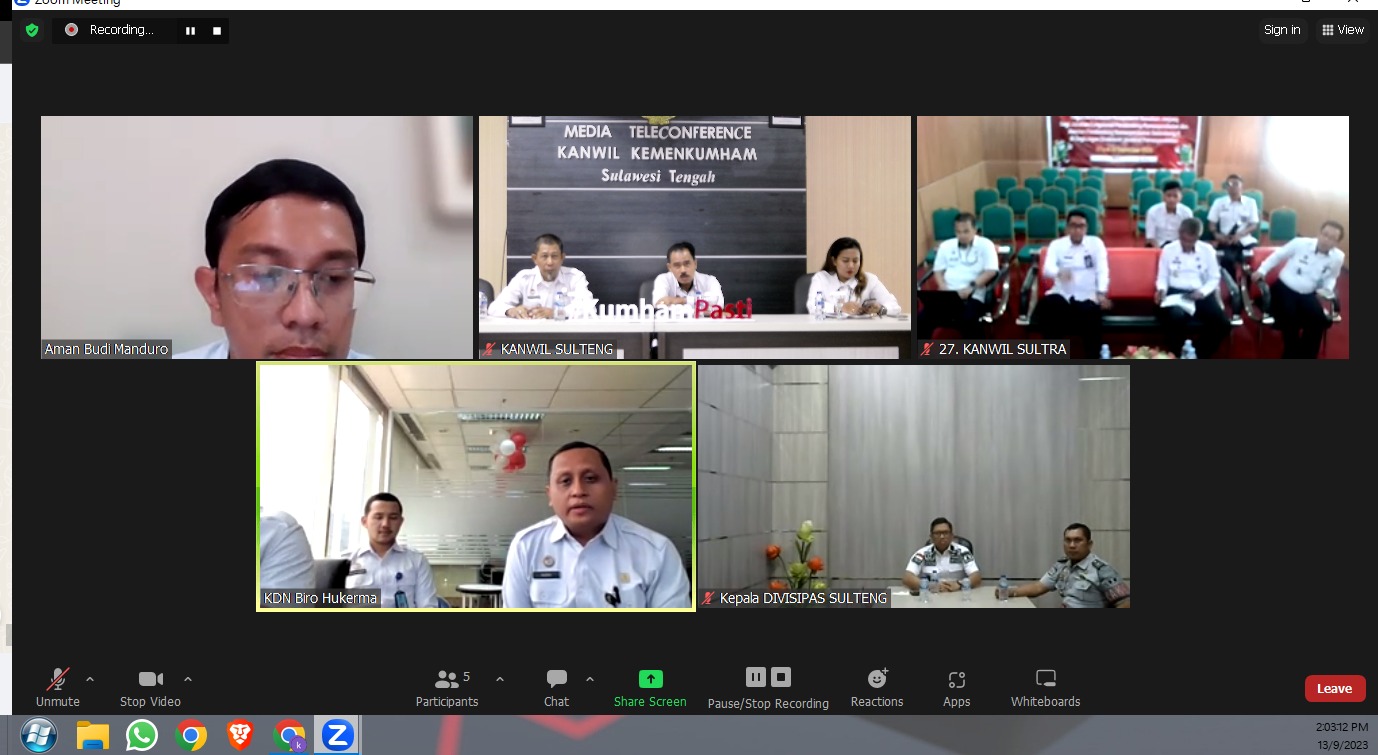Open Whiteboards

[x=1045, y=687]
